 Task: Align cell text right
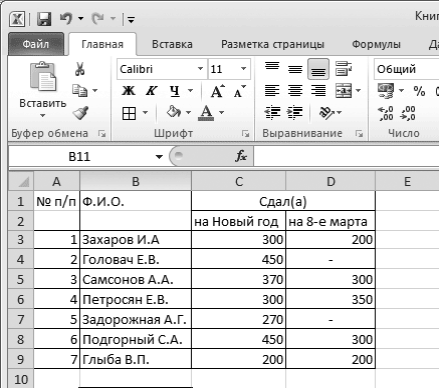click(x=318, y=91)
